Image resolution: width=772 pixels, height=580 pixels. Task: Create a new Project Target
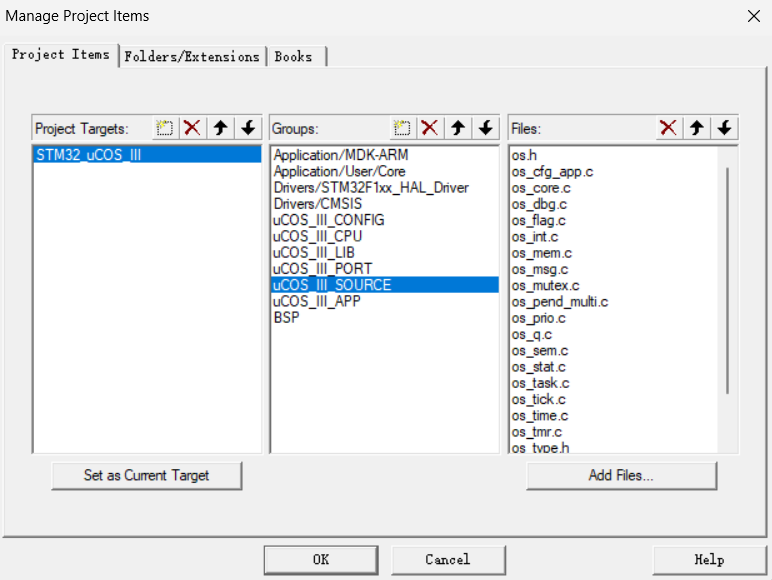[165, 129]
